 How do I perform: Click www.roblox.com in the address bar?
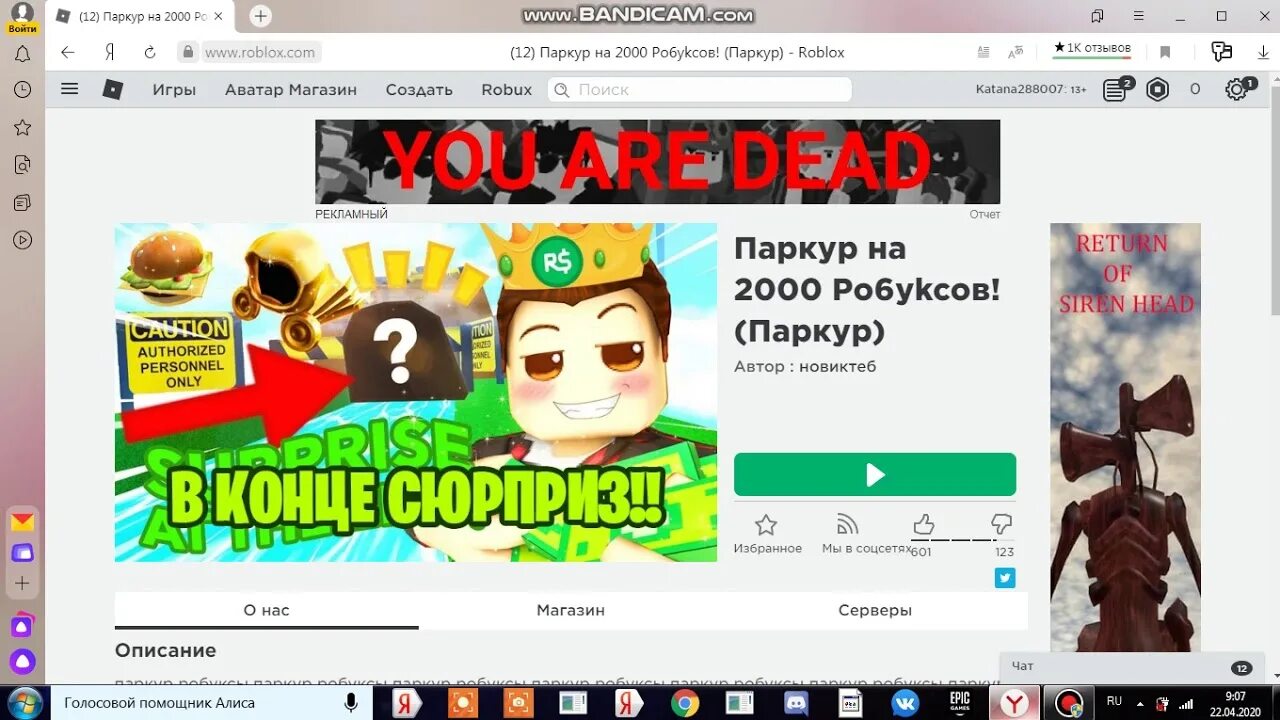(x=260, y=52)
